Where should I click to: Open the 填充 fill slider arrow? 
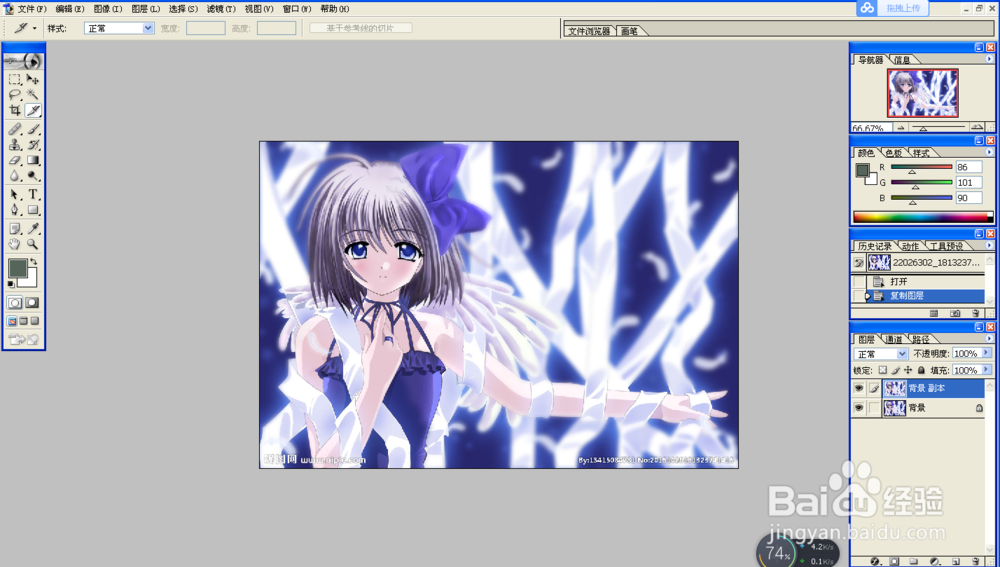click(x=987, y=369)
